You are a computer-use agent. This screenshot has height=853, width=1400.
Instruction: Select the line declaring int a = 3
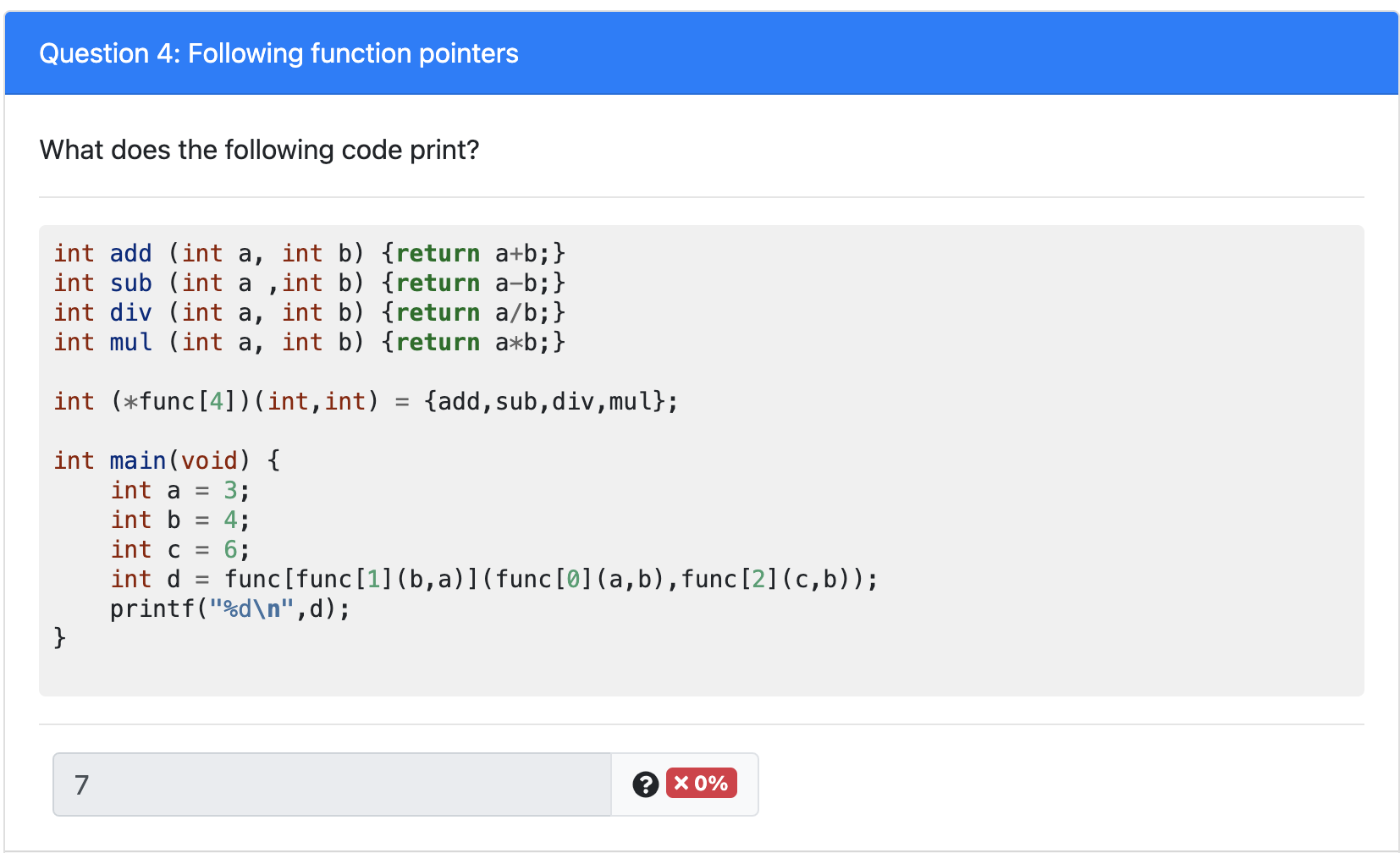(x=179, y=490)
